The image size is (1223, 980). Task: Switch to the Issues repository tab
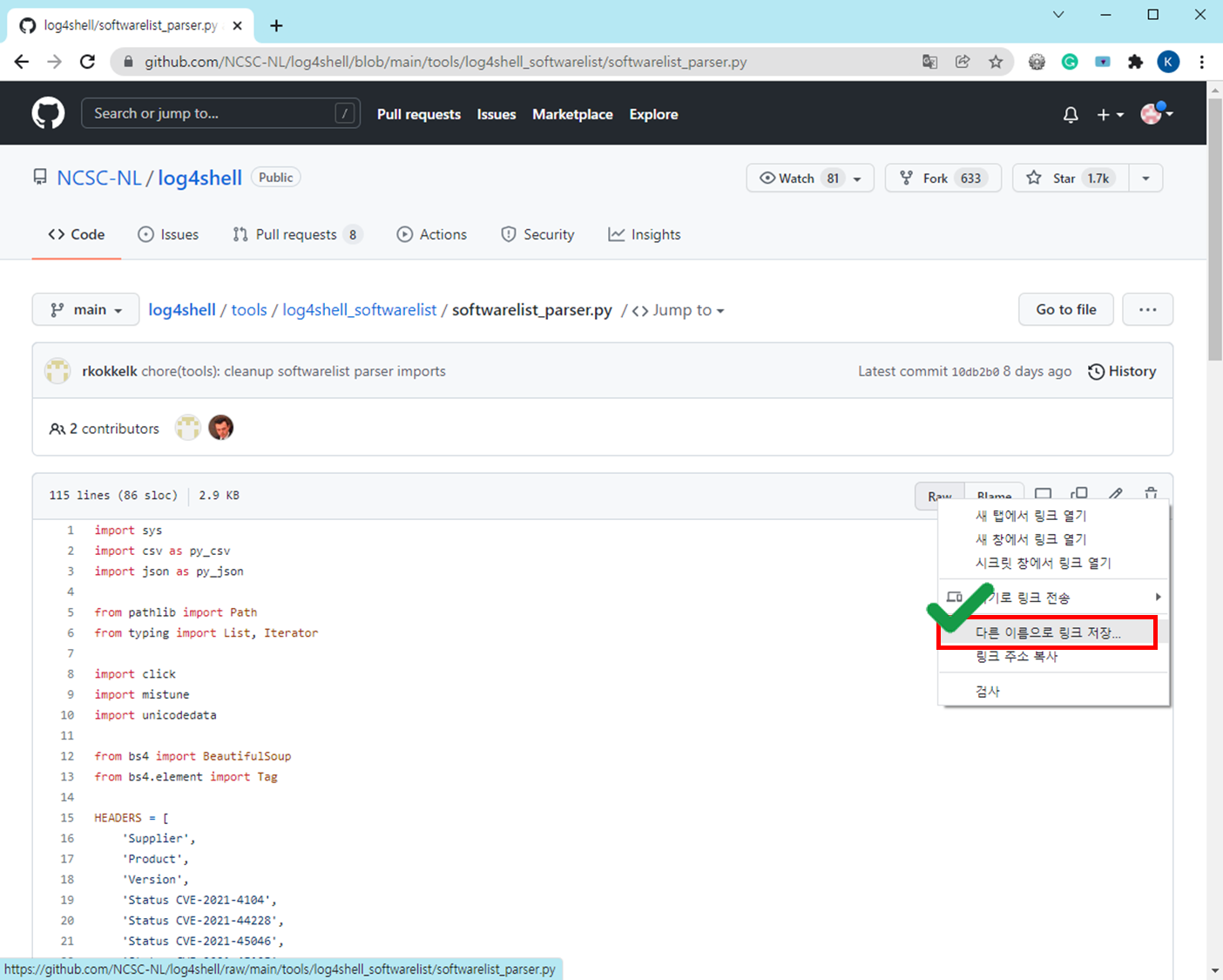pyautogui.click(x=168, y=234)
